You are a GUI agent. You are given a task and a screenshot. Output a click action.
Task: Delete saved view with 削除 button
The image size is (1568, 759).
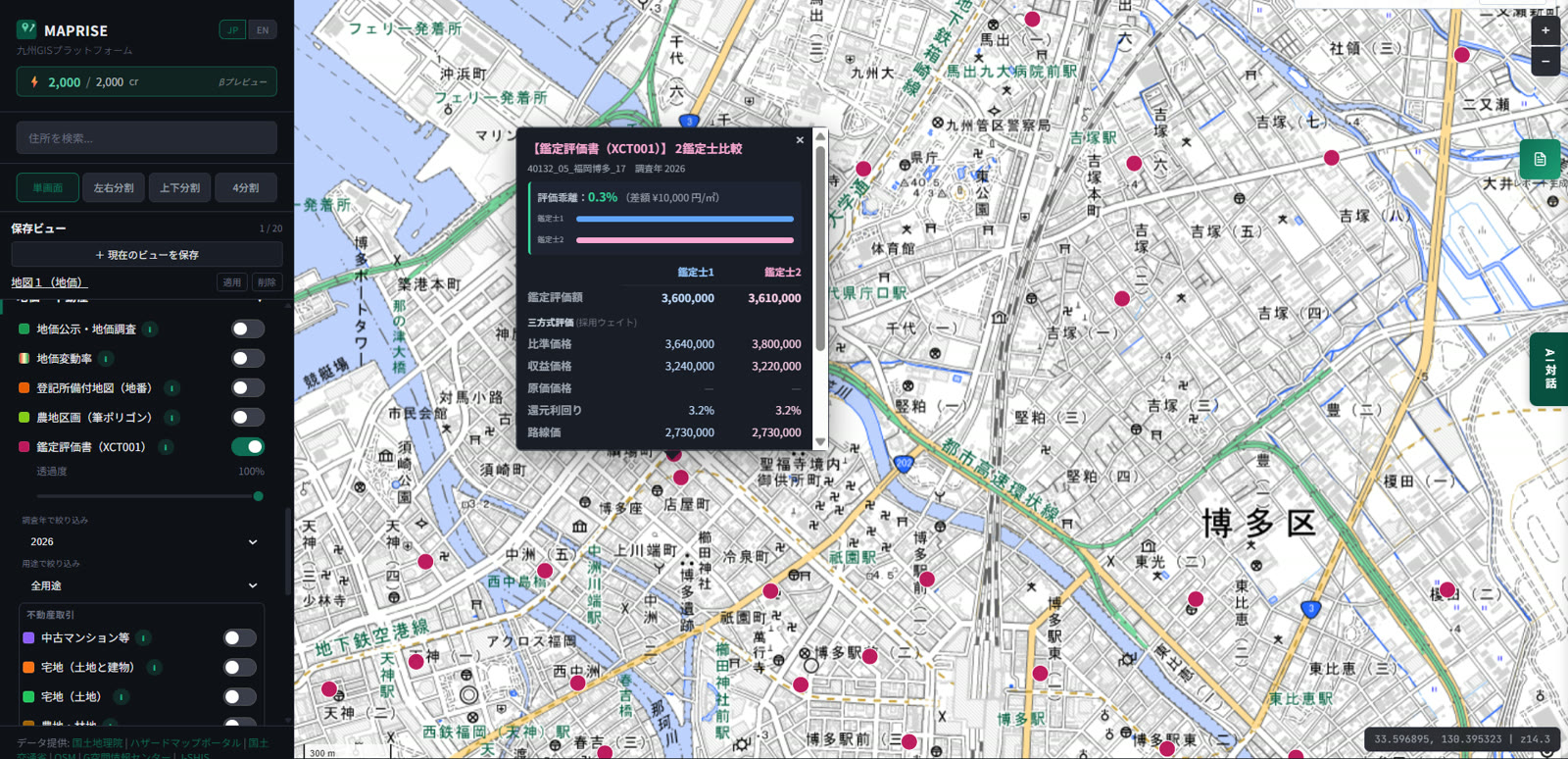coord(267,282)
